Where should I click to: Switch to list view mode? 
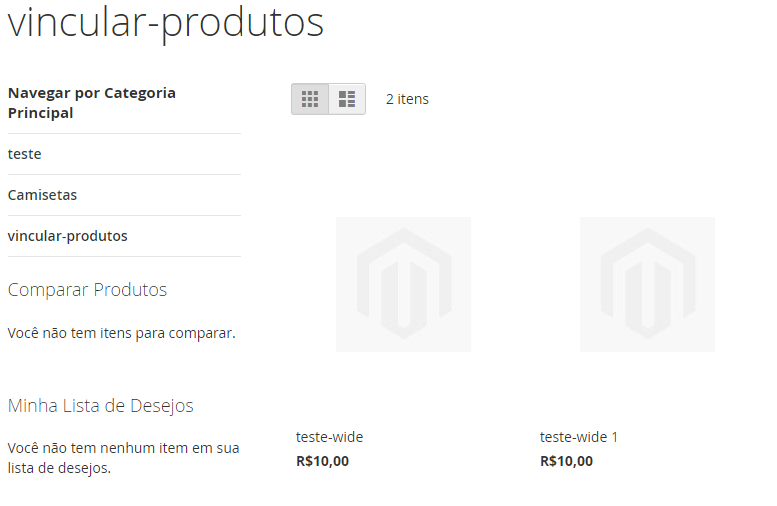347,99
